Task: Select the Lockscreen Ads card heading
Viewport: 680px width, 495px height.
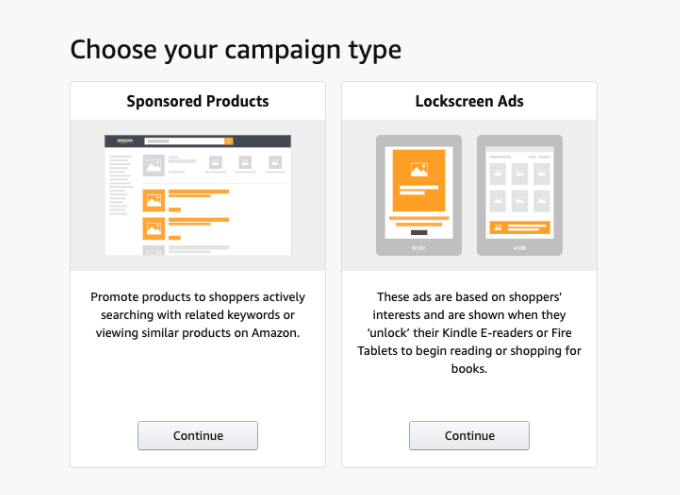Action: point(469,101)
